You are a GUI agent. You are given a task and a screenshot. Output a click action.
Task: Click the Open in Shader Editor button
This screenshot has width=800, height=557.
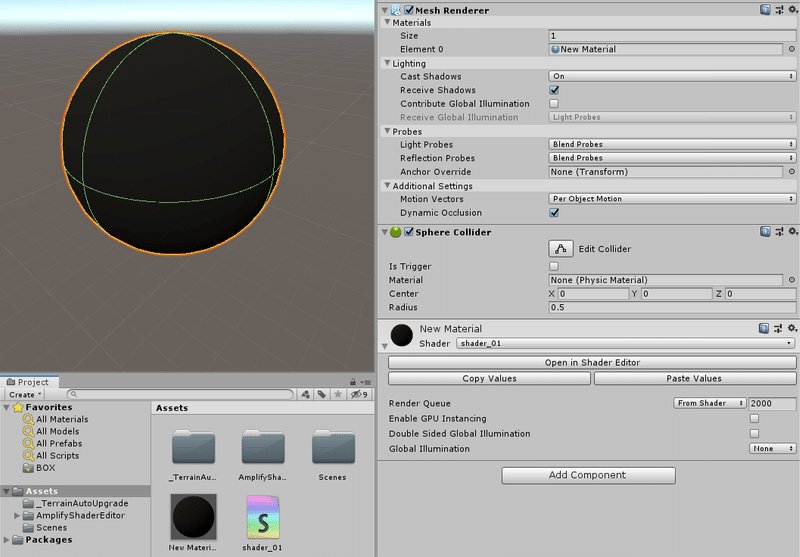click(592, 363)
